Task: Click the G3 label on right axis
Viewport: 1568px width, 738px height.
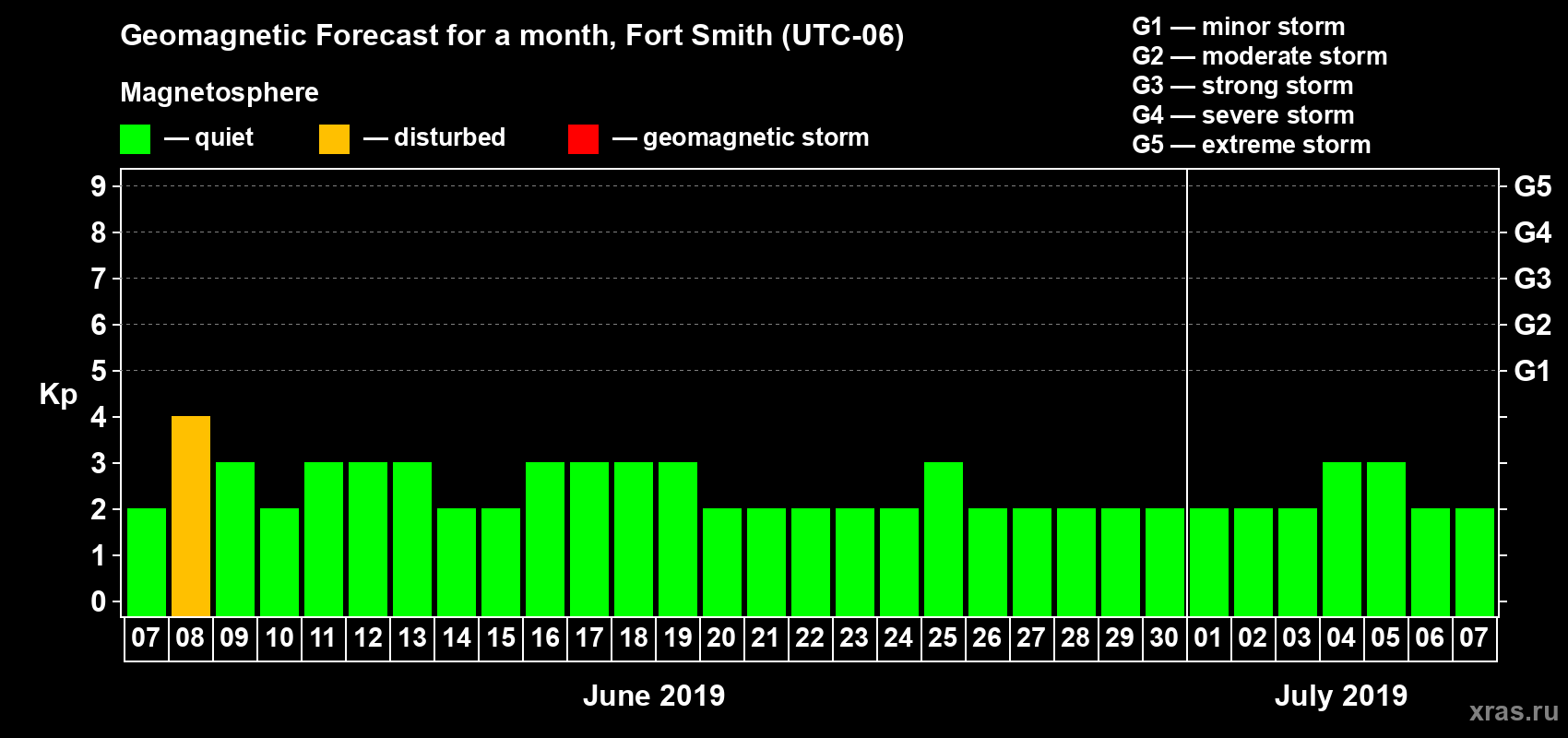Action: pyautogui.click(x=1532, y=279)
